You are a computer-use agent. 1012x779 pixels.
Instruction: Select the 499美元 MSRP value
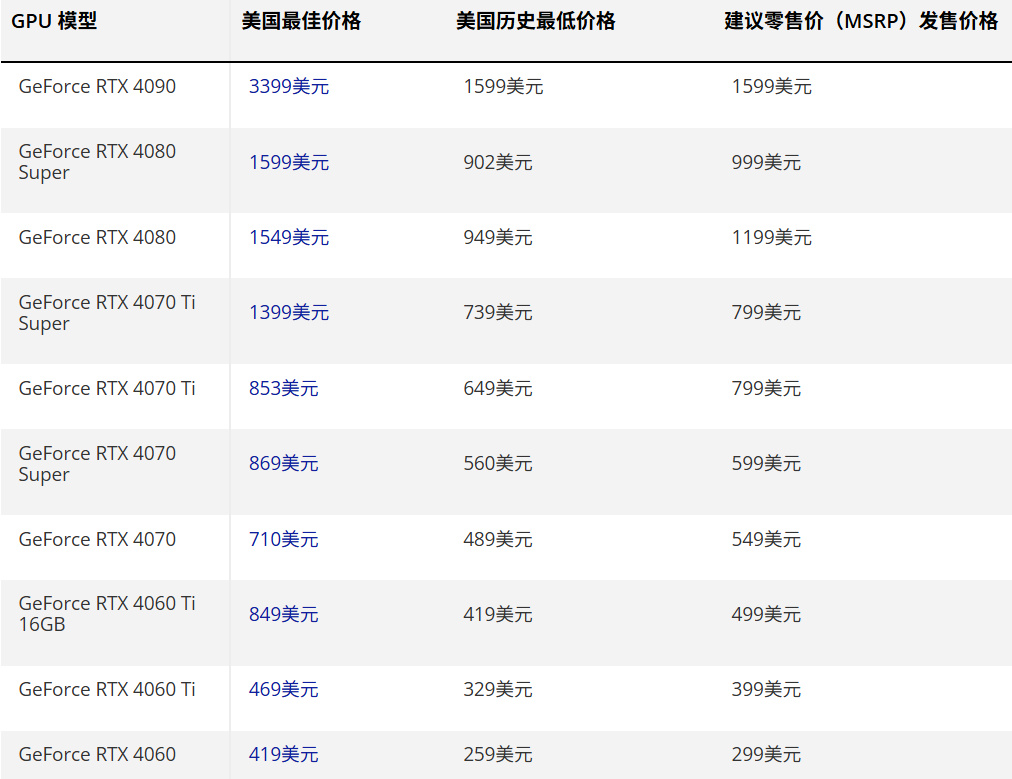pyautogui.click(x=766, y=614)
